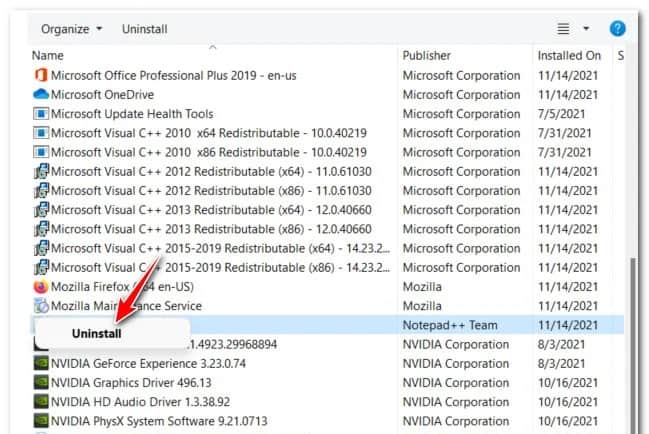Click the NVIDIA Graphics Driver icon
Image resolution: width=649 pixels, height=434 pixels.
41,383
